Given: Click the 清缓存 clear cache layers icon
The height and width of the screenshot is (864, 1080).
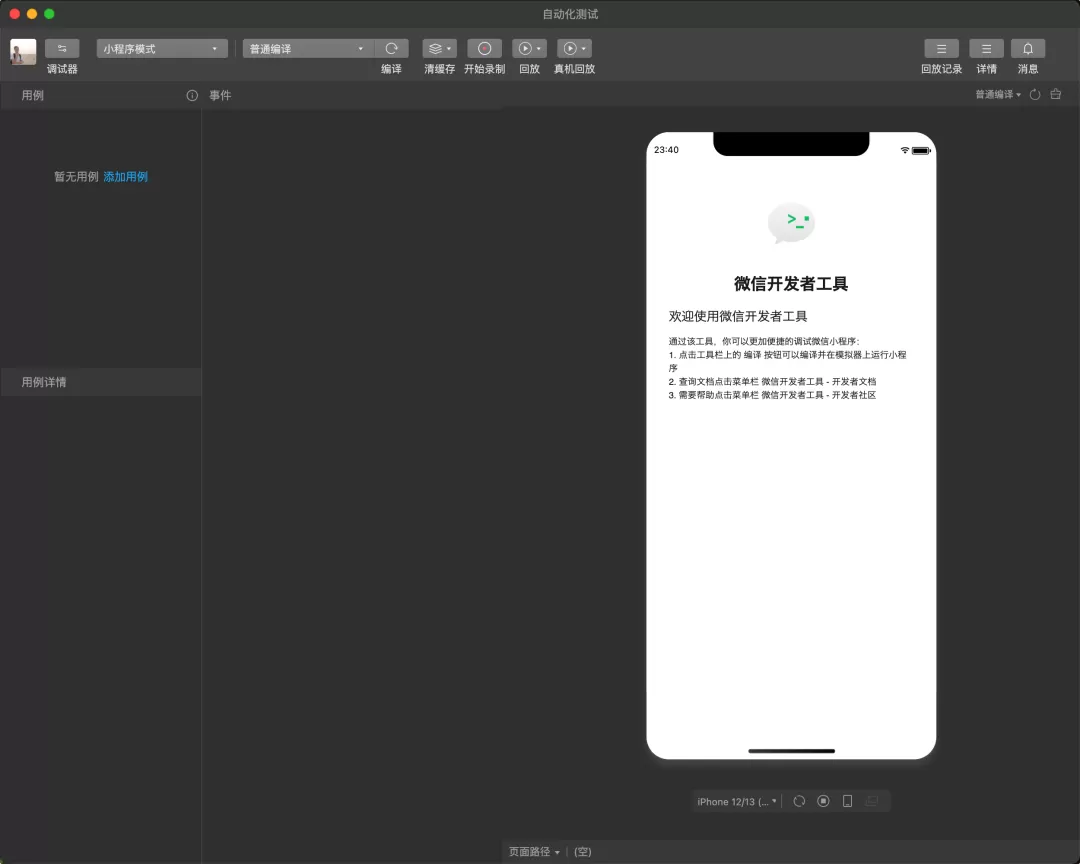Looking at the screenshot, I should click(x=435, y=48).
